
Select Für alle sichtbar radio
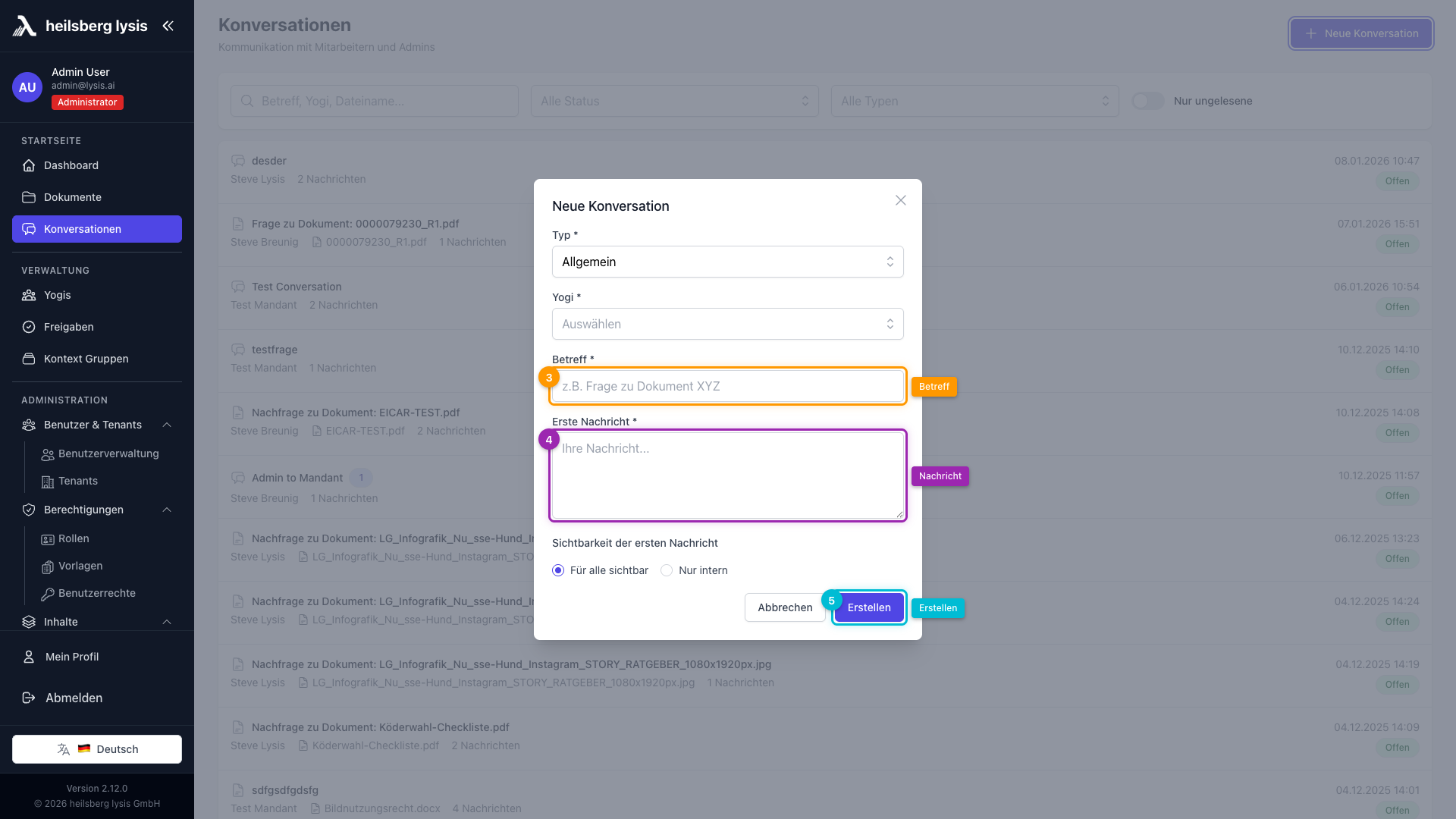(558, 570)
